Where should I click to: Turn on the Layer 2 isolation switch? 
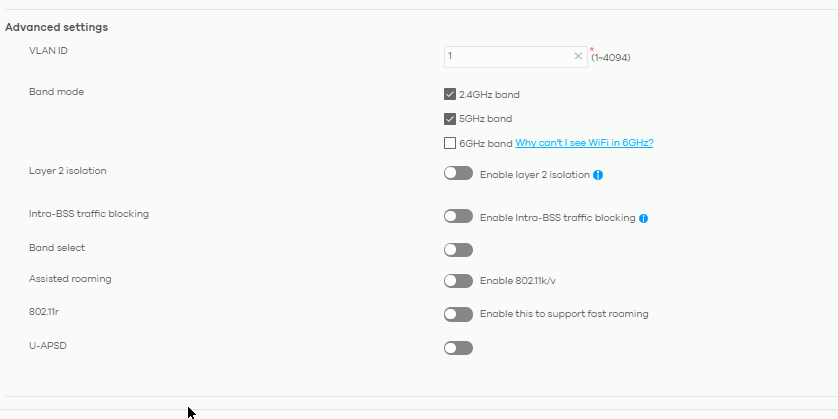pyautogui.click(x=459, y=173)
